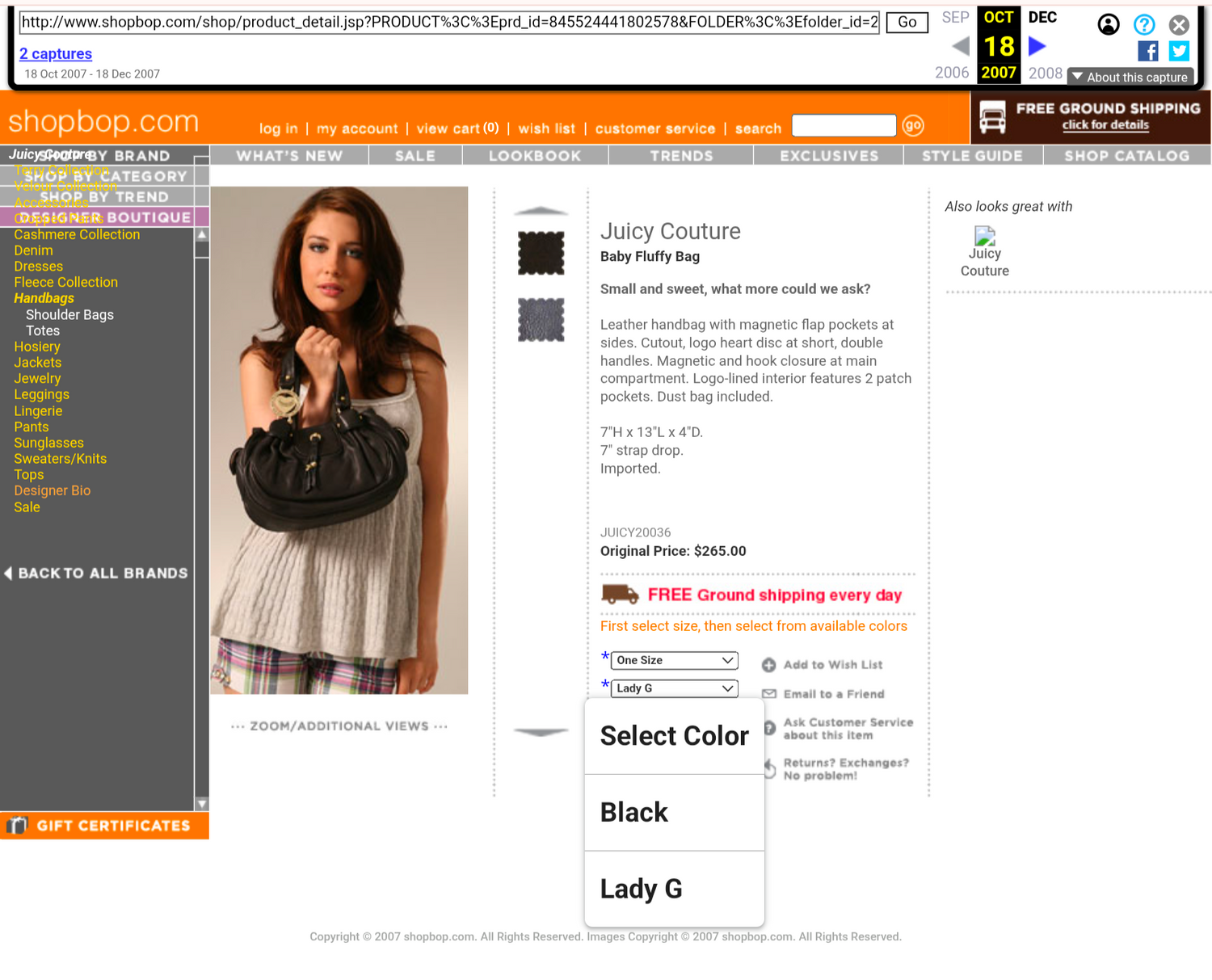
Task: Click the Back to All Brands arrow
Action: (8, 573)
